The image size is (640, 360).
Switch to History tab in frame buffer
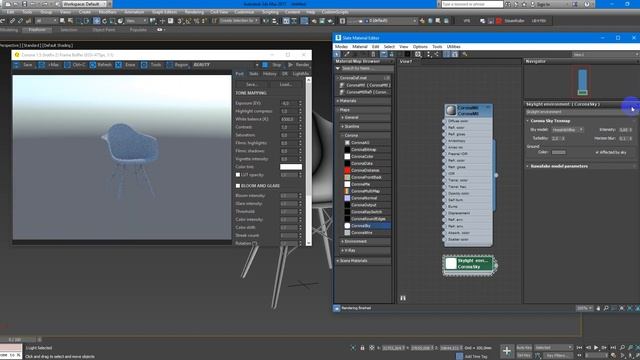pos(270,74)
